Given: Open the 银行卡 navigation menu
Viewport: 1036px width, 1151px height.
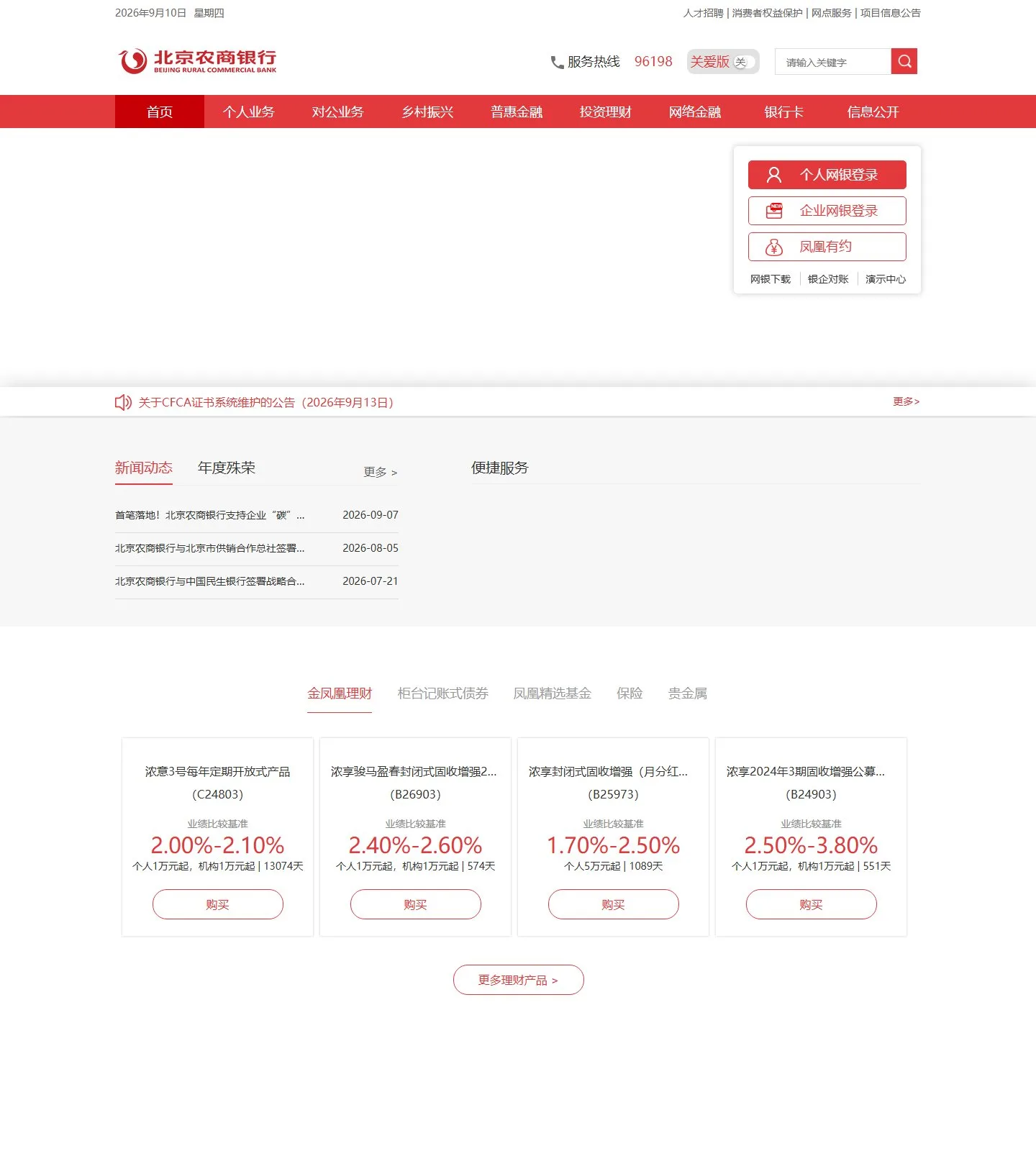Looking at the screenshot, I should pyautogui.click(x=784, y=112).
